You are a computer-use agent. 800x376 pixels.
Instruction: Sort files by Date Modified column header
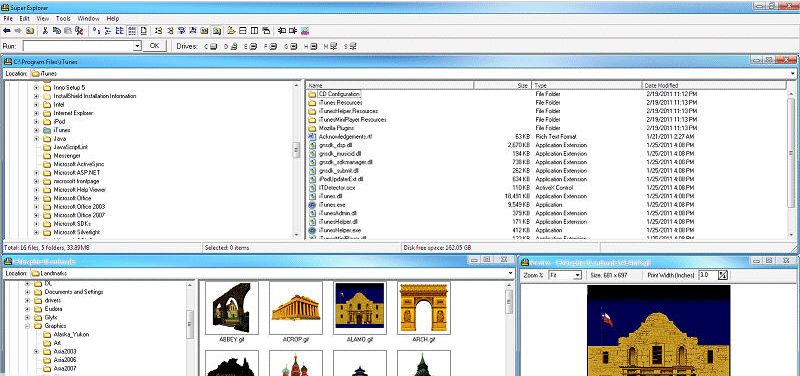(x=714, y=86)
